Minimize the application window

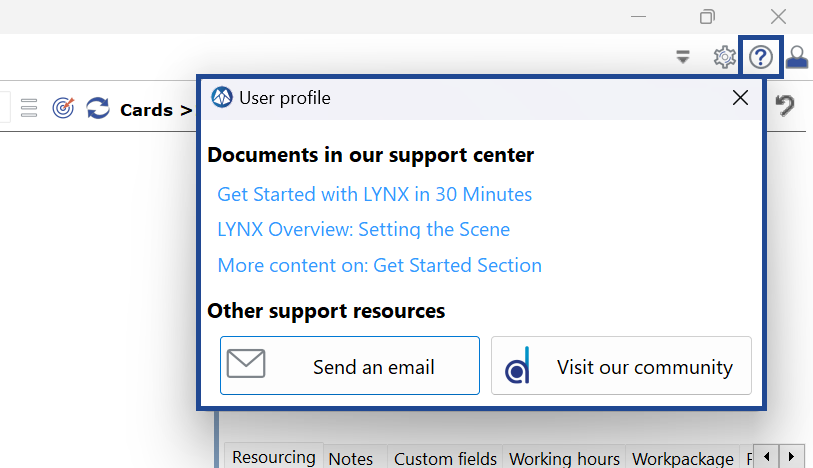(638, 17)
